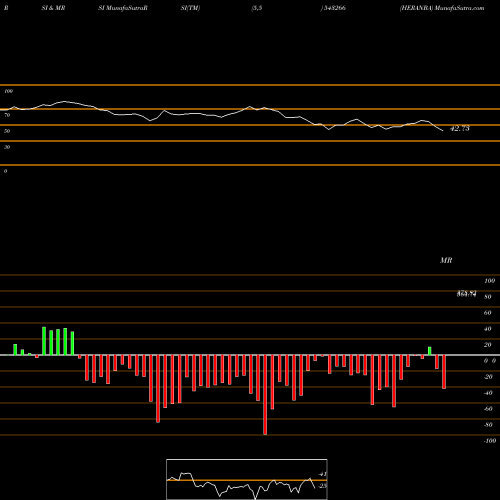Click the MR panel title label

pos(446,260)
